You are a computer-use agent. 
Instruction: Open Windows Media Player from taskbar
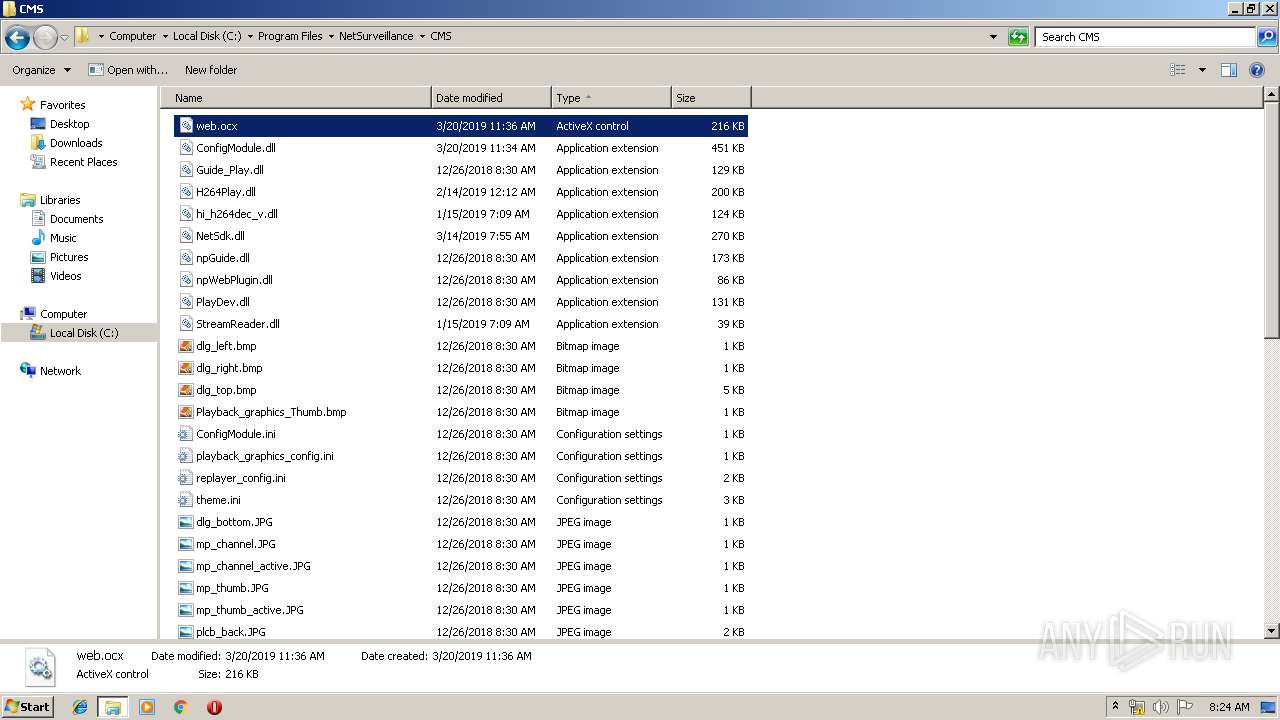click(147, 707)
